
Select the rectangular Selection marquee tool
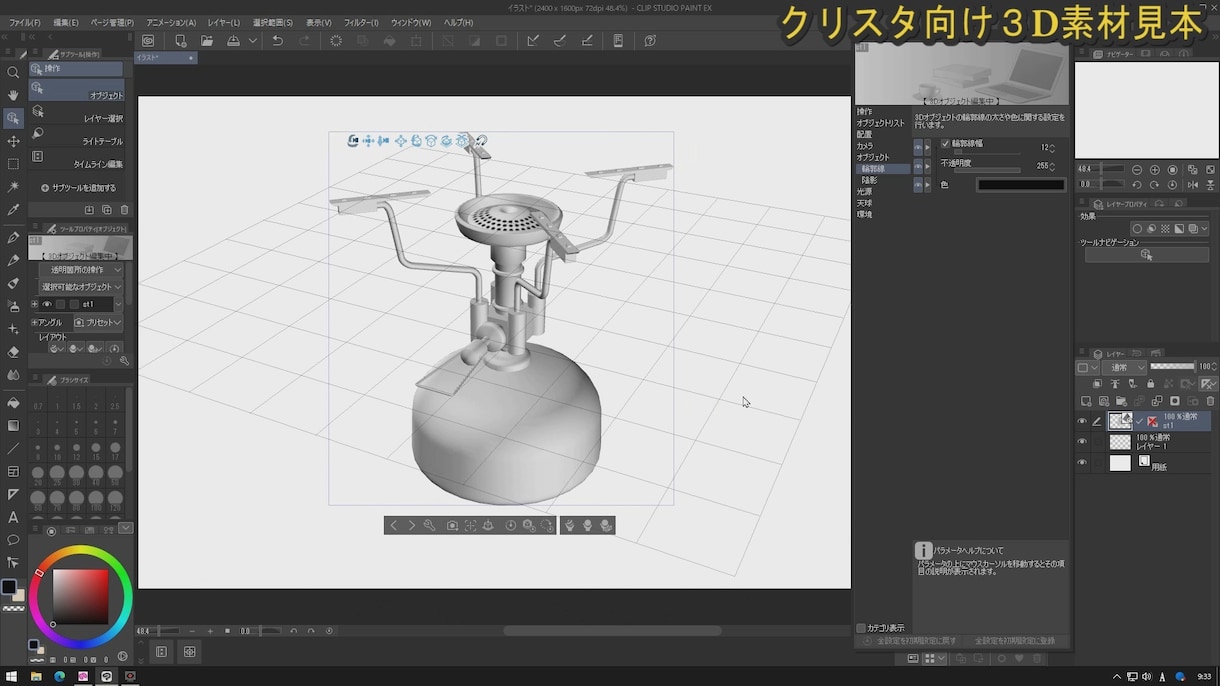point(13,164)
